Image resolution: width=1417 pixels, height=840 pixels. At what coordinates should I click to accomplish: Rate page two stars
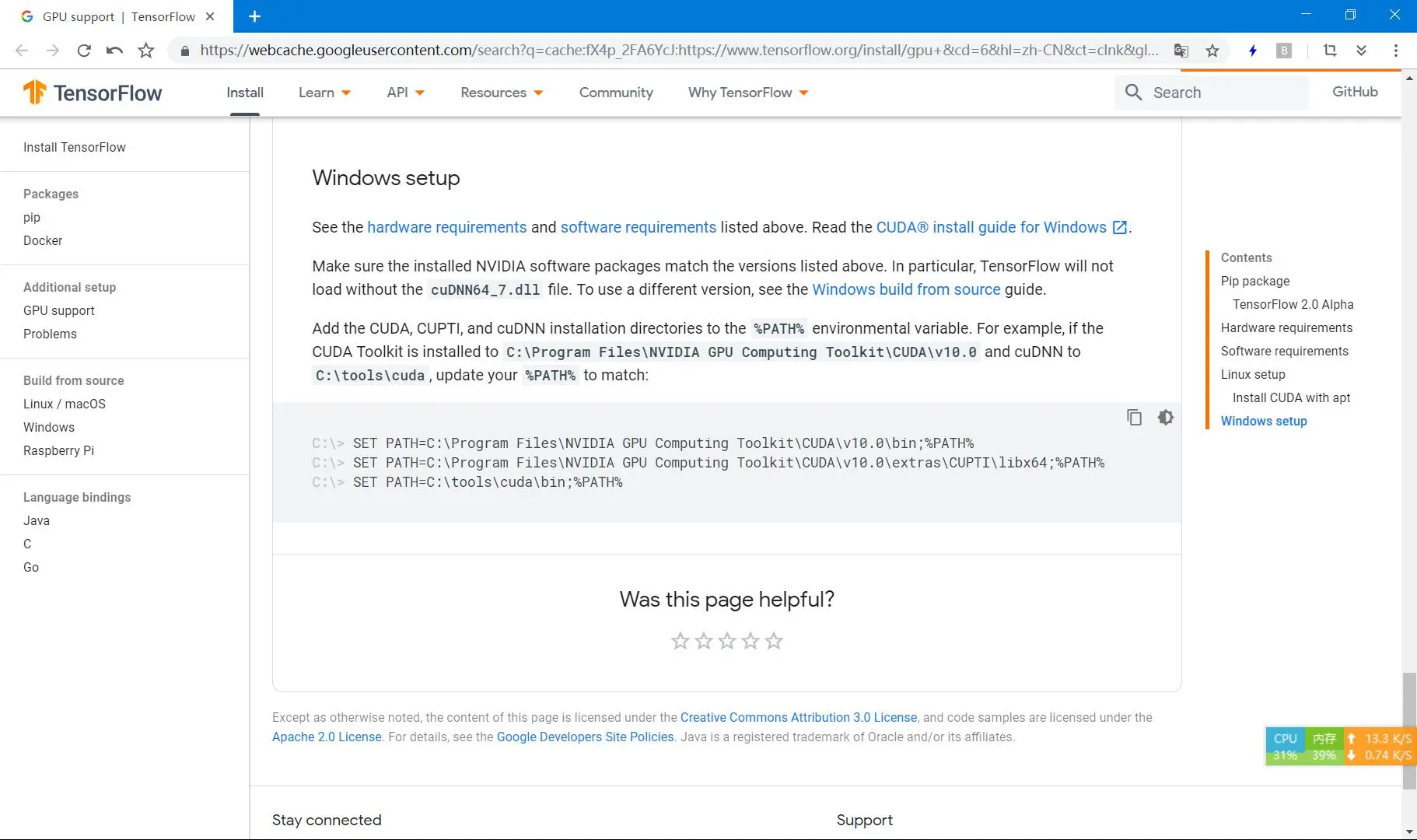703,641
